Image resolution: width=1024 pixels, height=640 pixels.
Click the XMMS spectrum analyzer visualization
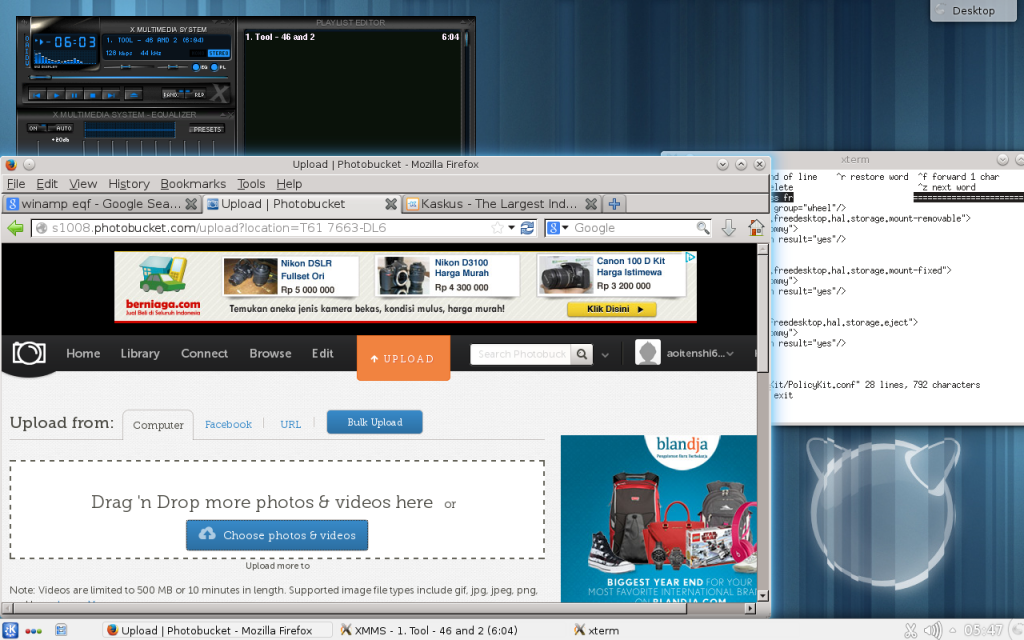(x=65, y=57)
